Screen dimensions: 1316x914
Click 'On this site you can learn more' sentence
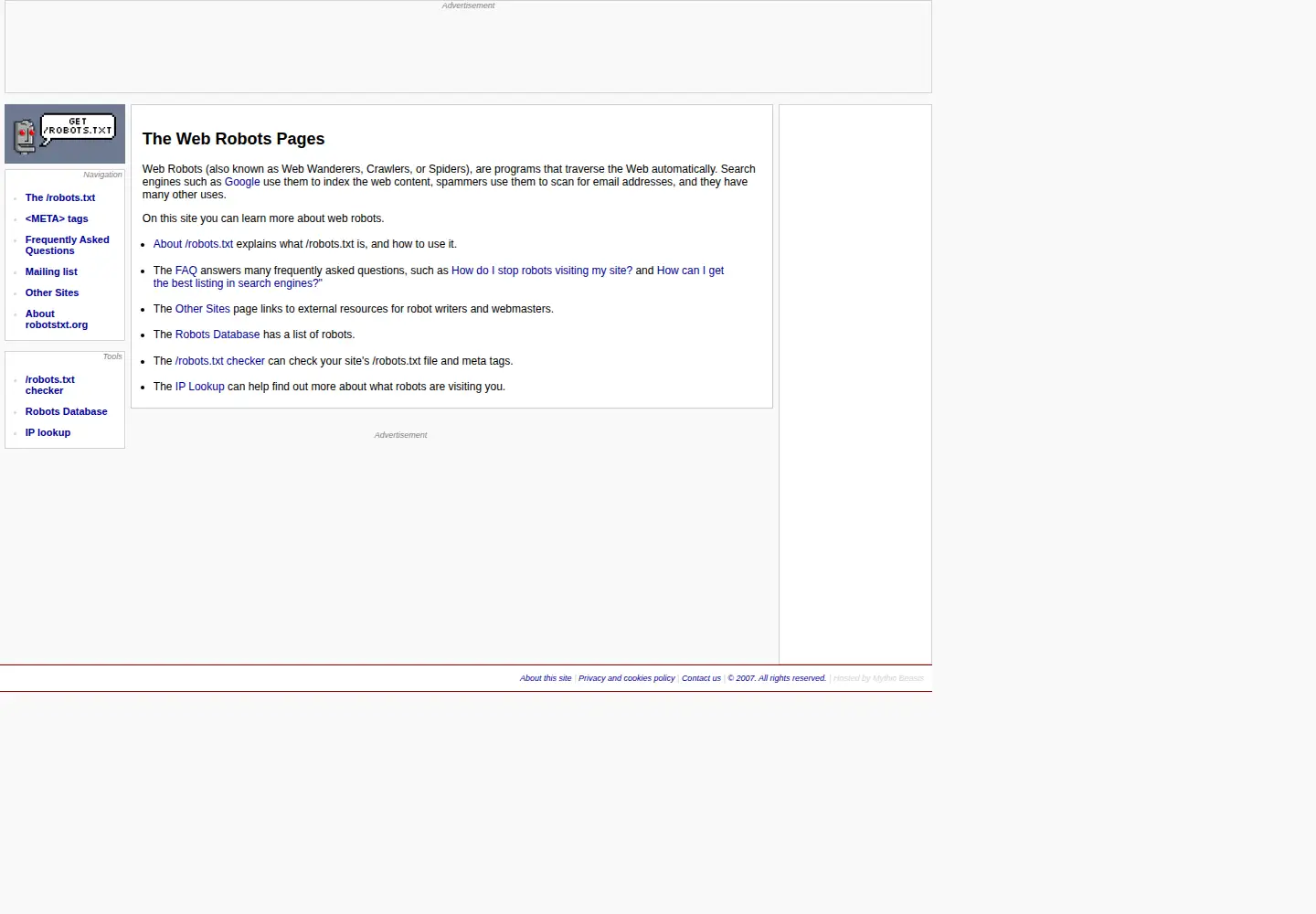263,218
